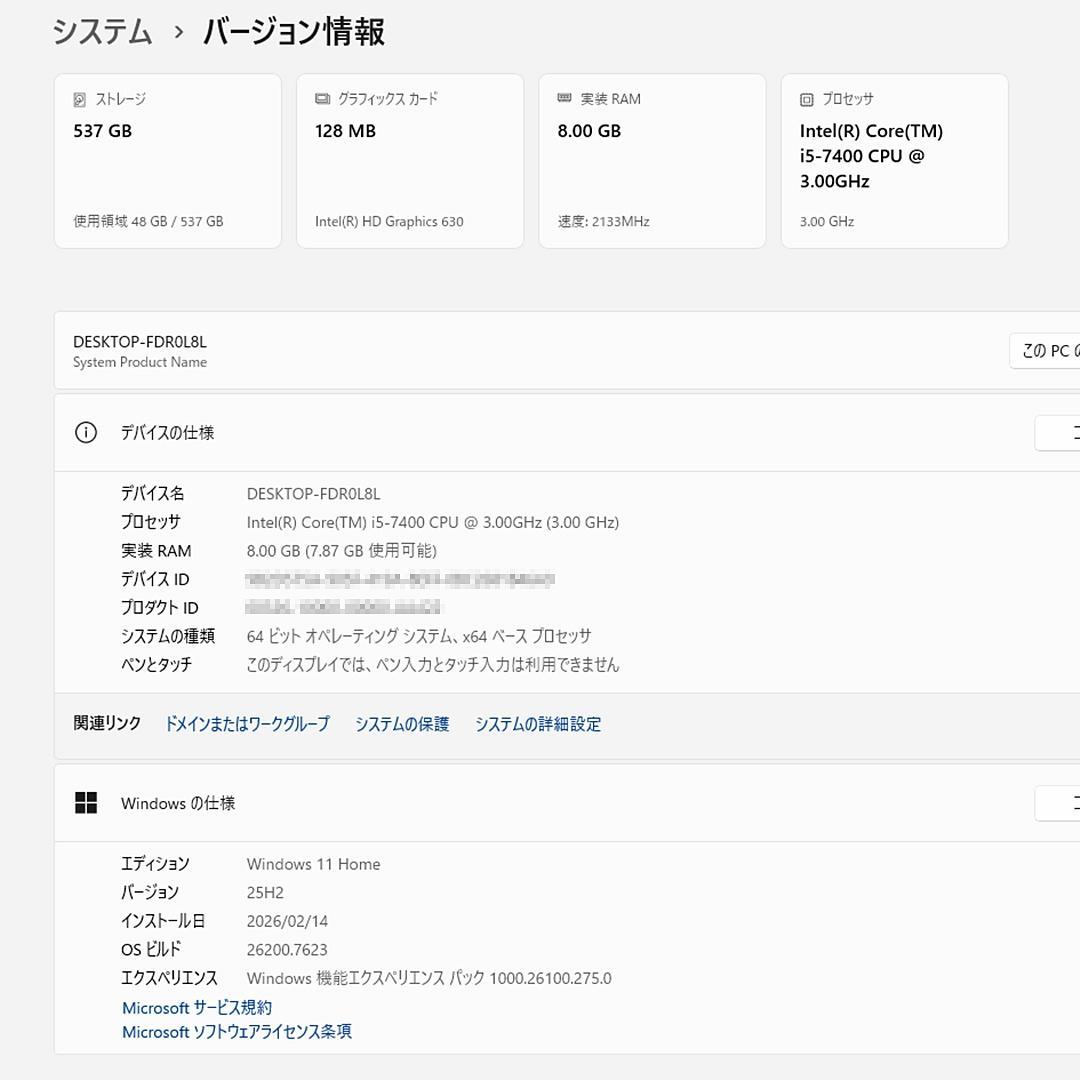Click the processor chip icon
The width and height of the screenshot is (1080, 1080).
point(807,100)
